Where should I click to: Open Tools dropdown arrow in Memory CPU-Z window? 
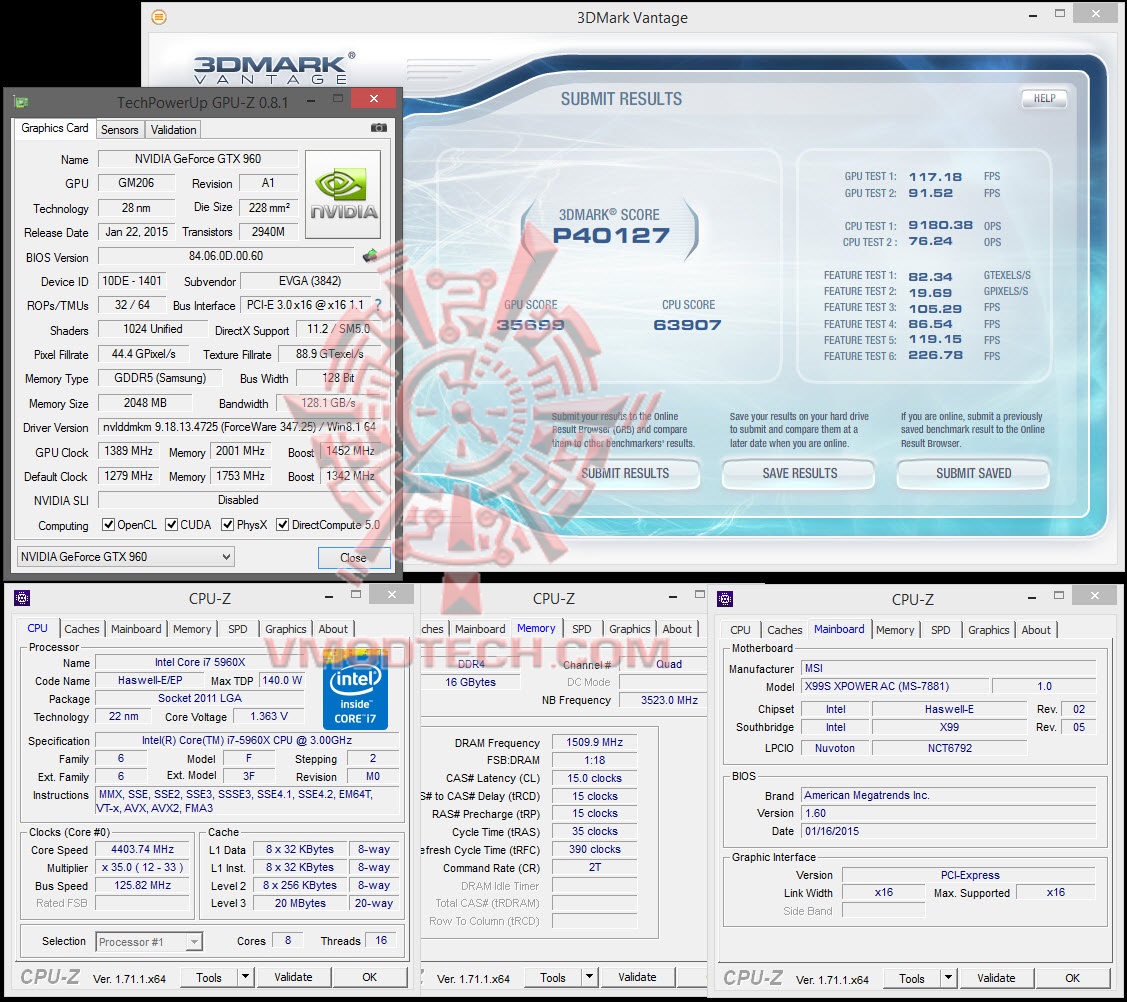coord(589,978)
